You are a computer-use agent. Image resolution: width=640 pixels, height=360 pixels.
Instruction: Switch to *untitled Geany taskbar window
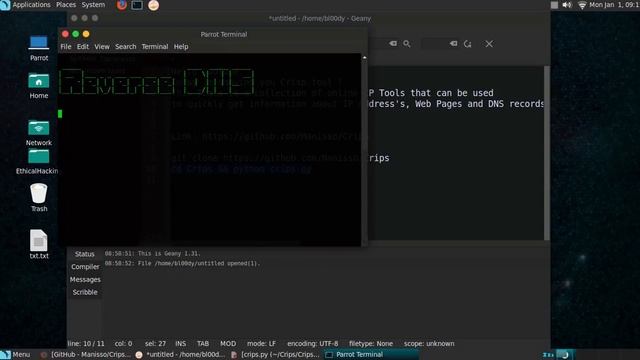click(x=180, y=355)
